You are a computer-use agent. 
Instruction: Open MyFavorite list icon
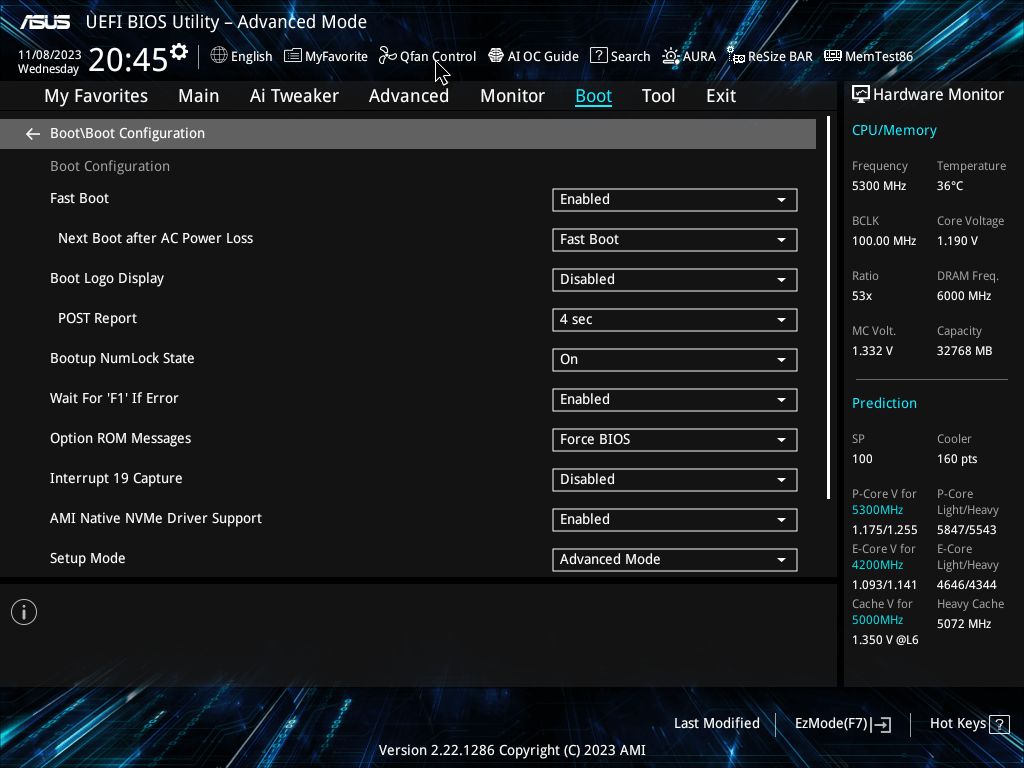(x=293, y=56)
